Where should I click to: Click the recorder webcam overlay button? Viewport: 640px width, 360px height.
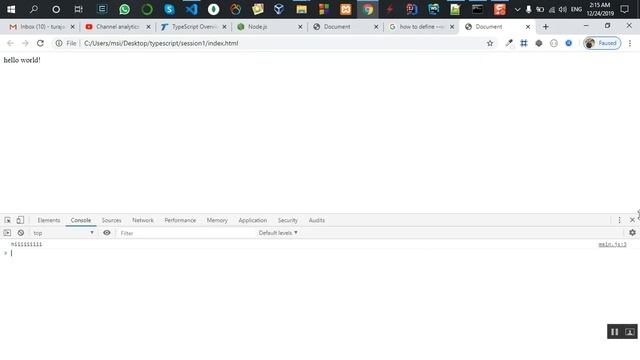pyautogui.click(x=629, y=332)
